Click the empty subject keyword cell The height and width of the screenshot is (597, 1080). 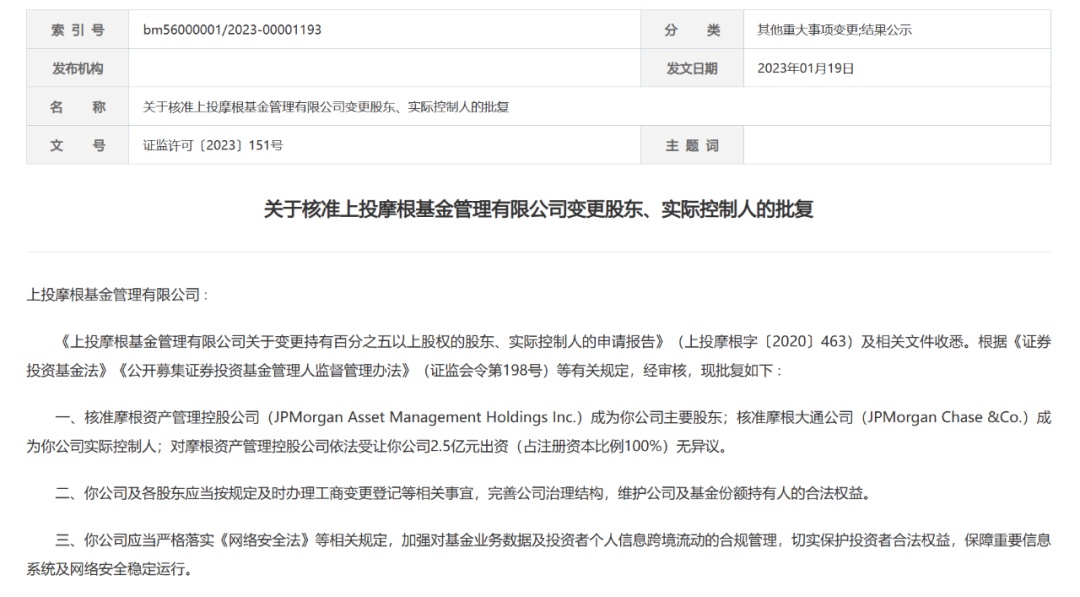point(900,145)
